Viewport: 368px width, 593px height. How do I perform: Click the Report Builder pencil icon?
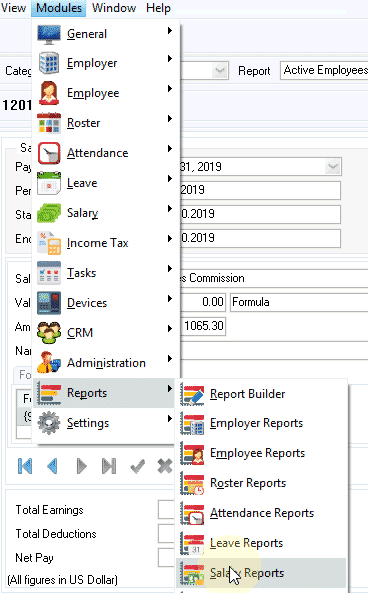click(x=192, y=394)
